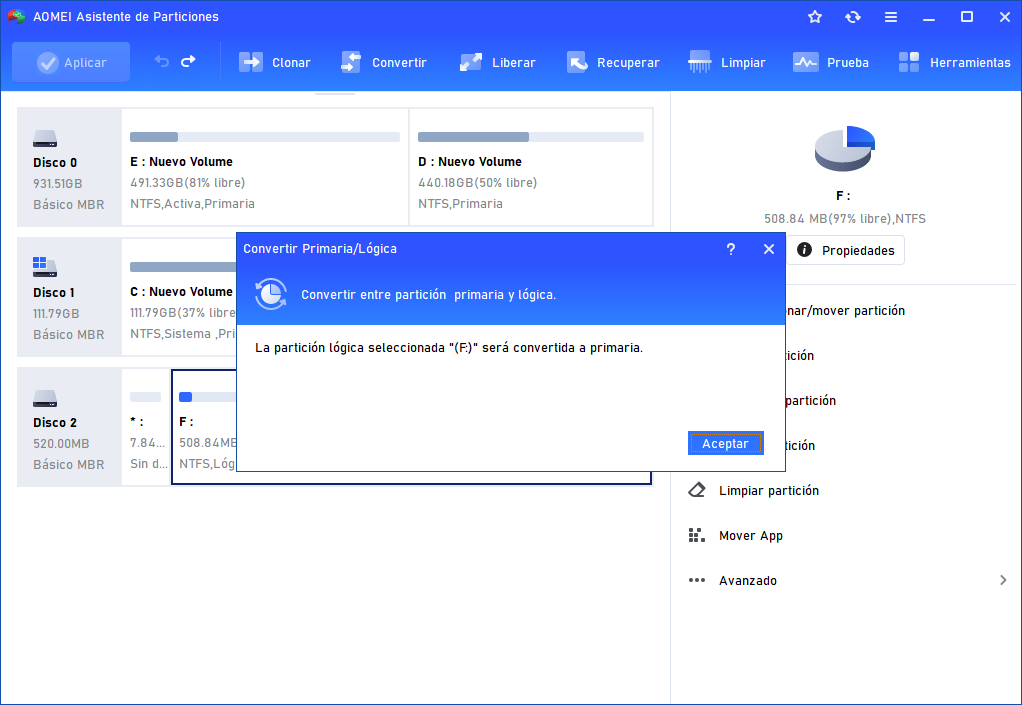Click the refresh icon in title bar
Image resolution: width=1022 pixels, height=705 pixels.
click(x=853, y=17)
